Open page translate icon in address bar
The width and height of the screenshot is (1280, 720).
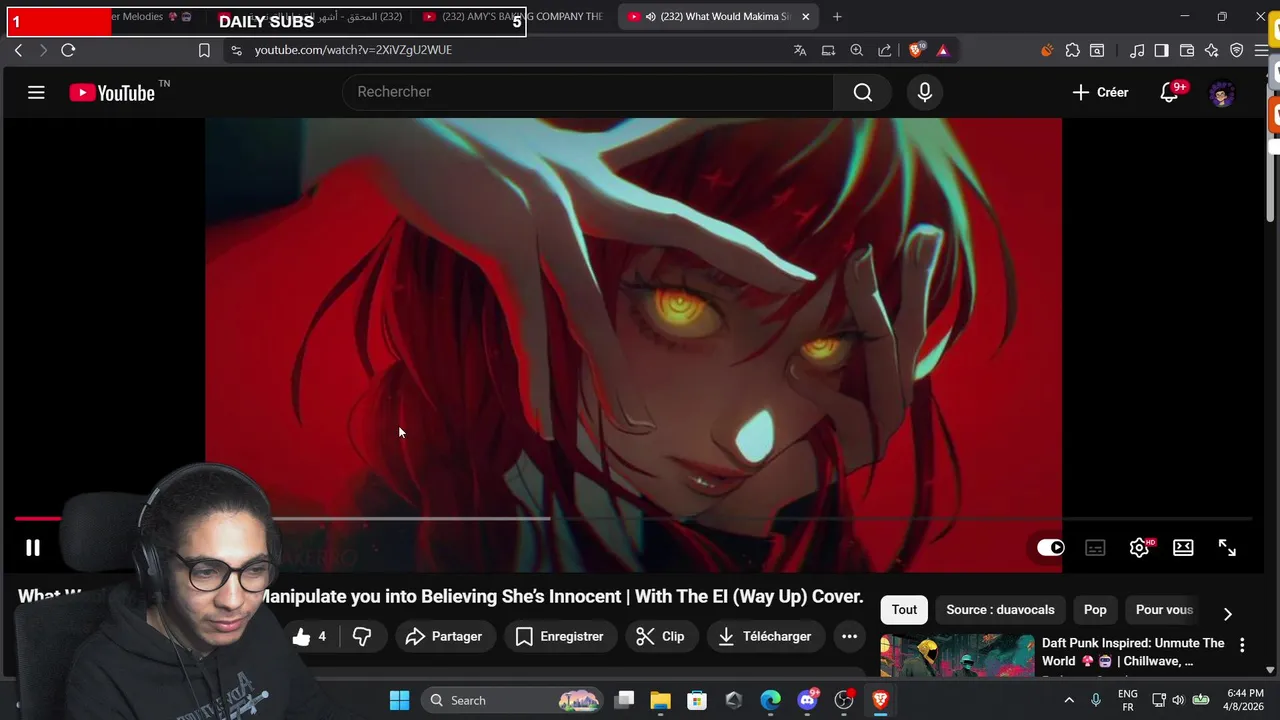click(x=800, y=50)
